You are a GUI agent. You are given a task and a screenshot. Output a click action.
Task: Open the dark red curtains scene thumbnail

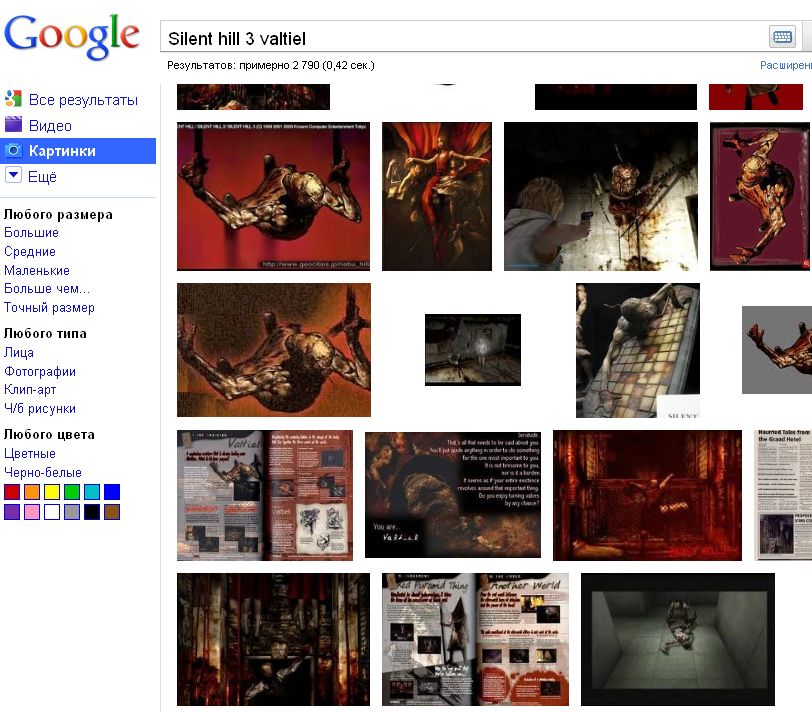pos(273,640)
